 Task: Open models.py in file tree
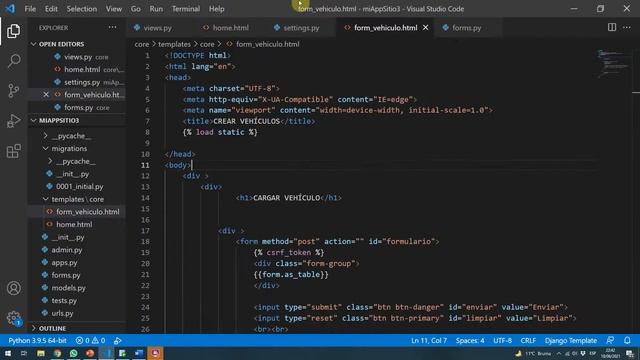[x=69, y=288]
